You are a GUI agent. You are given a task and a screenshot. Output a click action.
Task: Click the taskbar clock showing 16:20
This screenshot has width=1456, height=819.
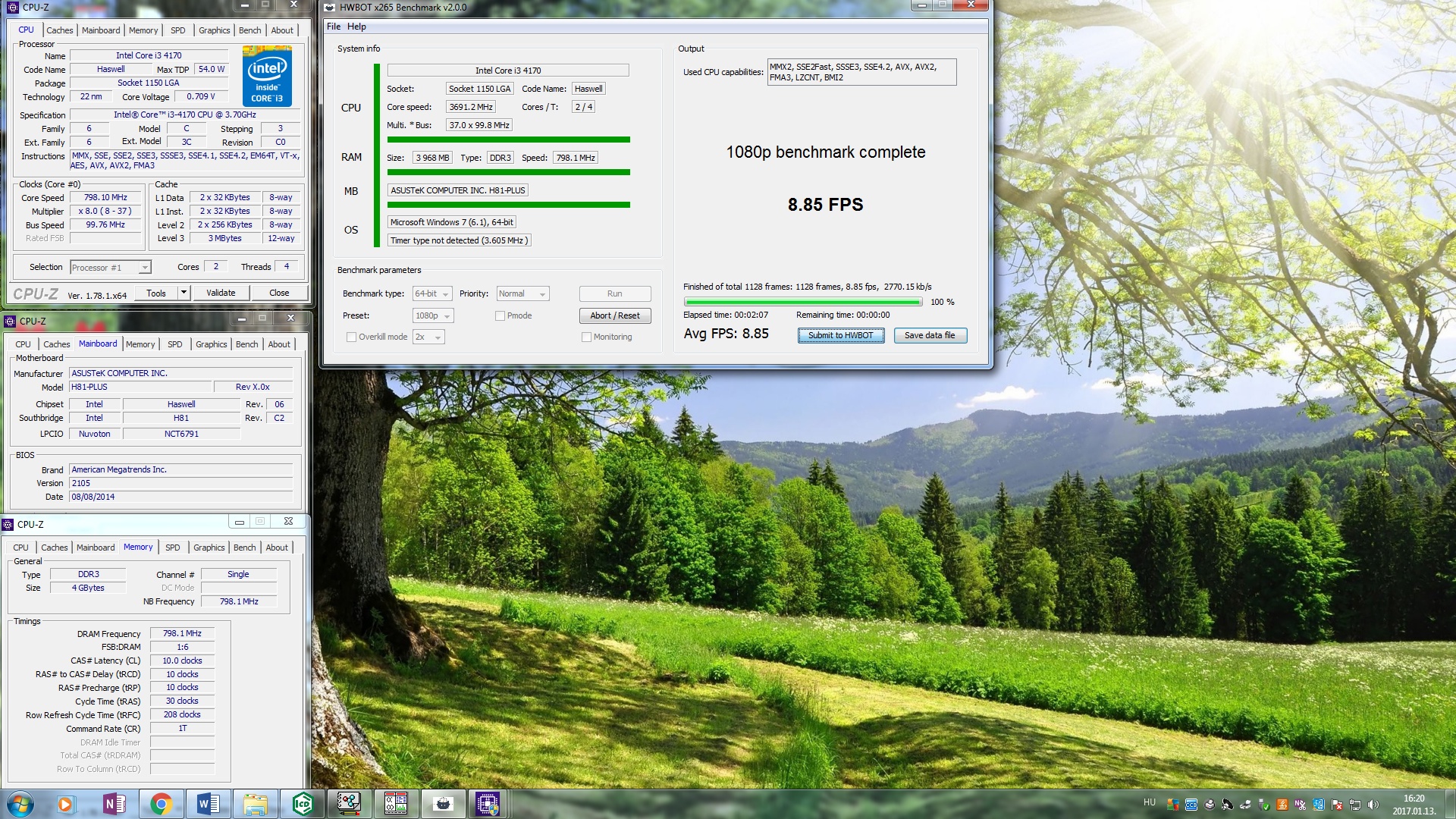[1414, 805]
